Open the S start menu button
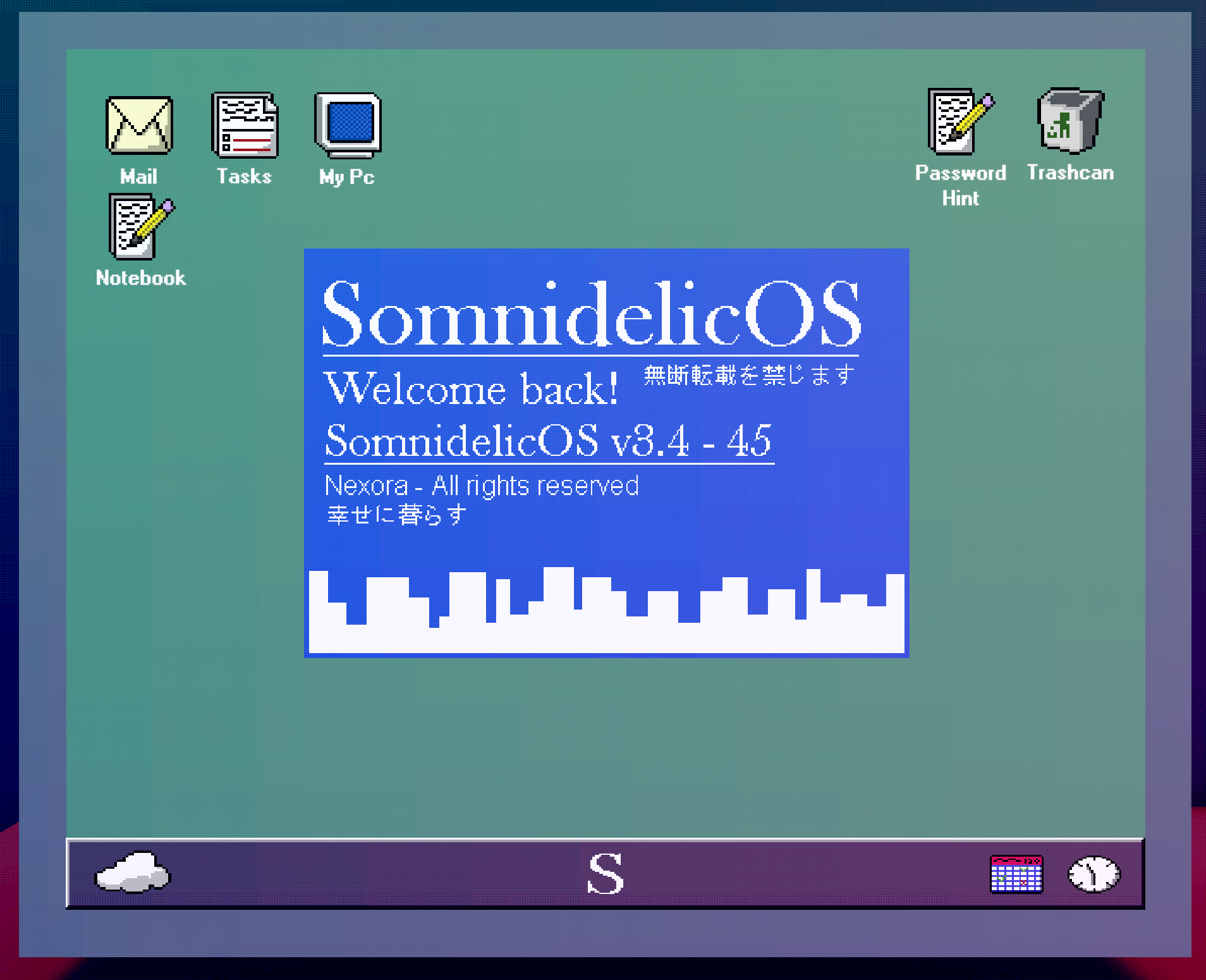 606,873
